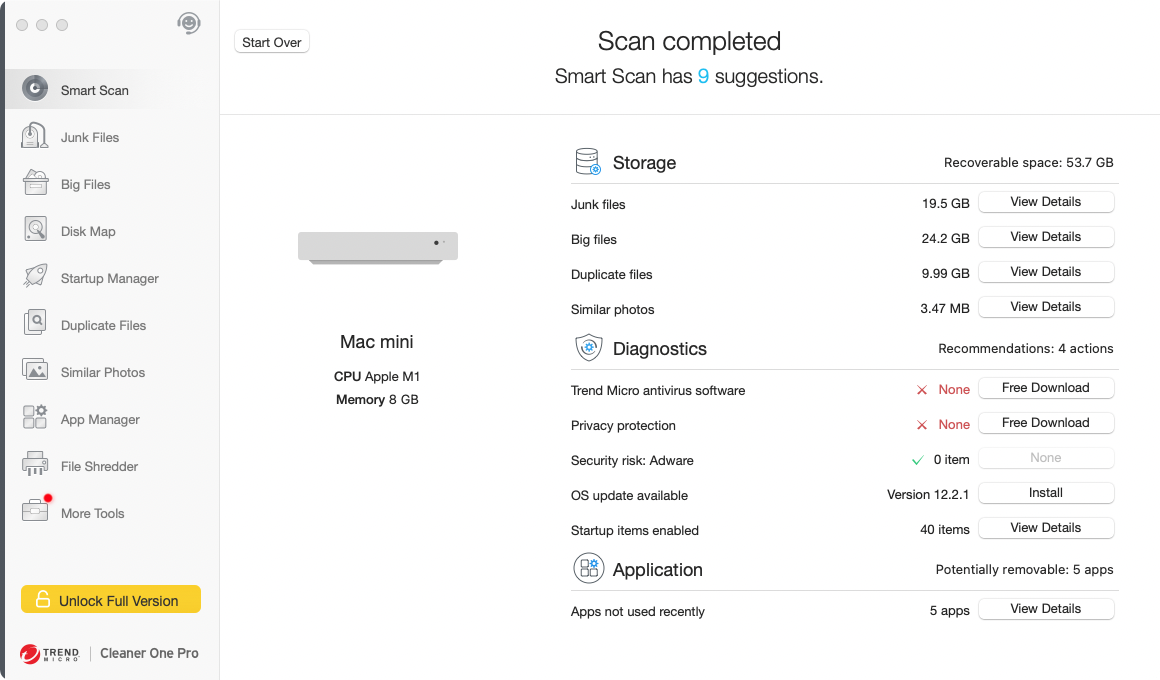Click the More Tools toolbox icon
Image resolution: width=1160 pixels, height=680 pixels.
35,512
